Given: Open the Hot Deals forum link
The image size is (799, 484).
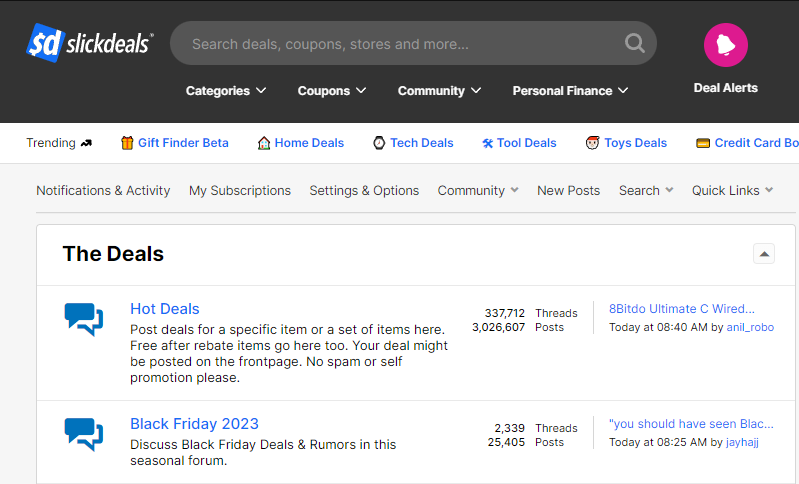Looking at the screenshot, I should (165, 309).
